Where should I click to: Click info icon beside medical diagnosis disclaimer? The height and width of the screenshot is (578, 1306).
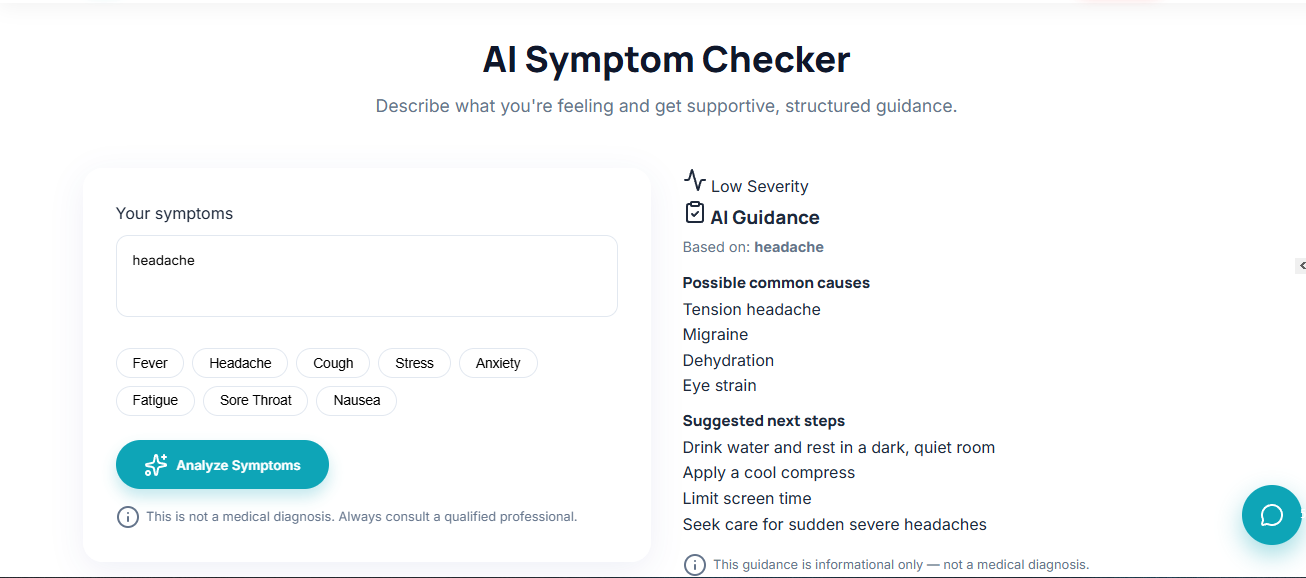[128, 517]
